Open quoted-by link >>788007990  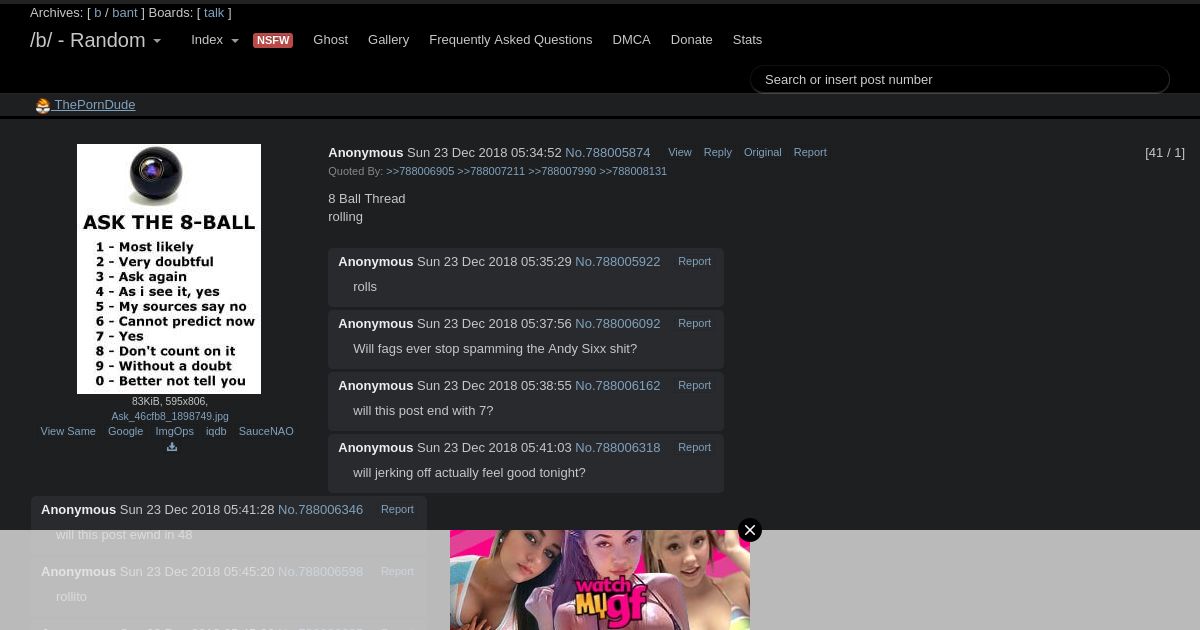562,171
